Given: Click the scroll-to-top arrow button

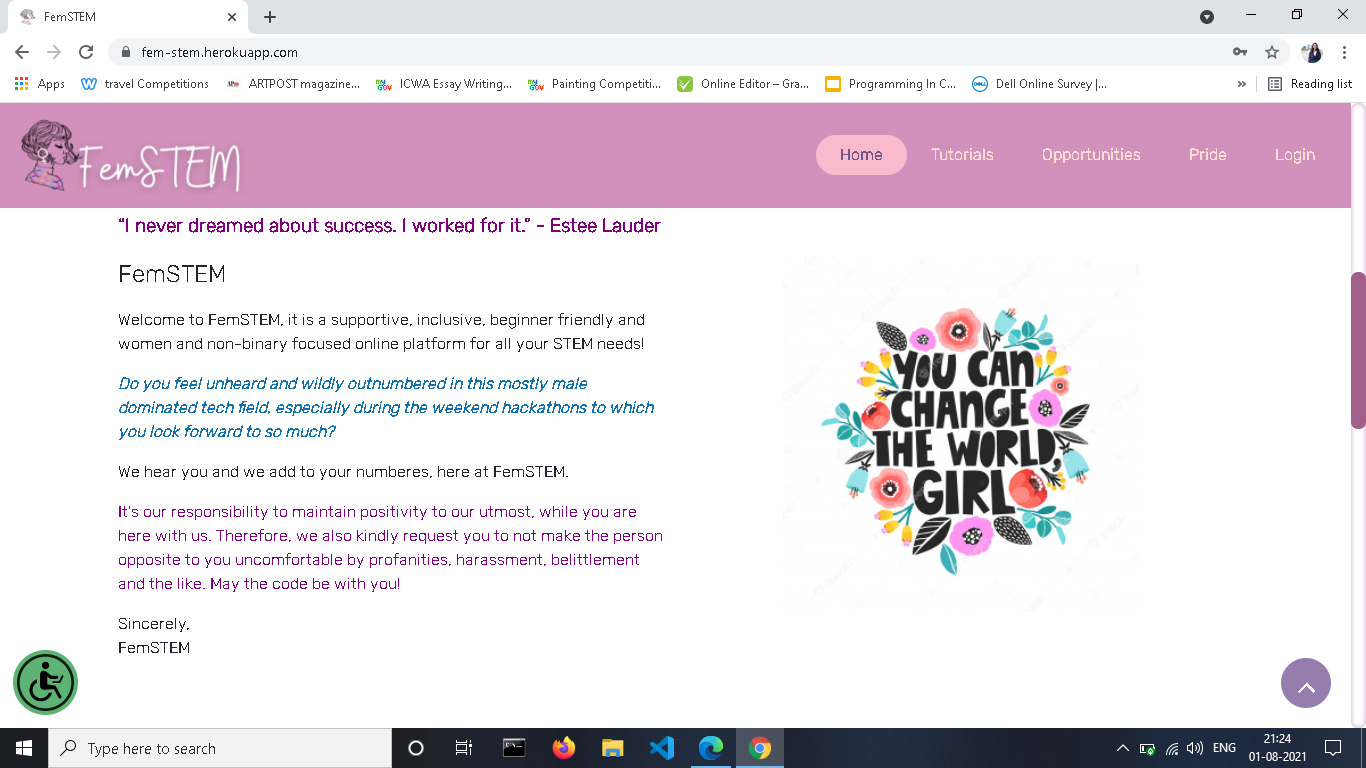Looking at the screenshot, I should point(1305,683).
